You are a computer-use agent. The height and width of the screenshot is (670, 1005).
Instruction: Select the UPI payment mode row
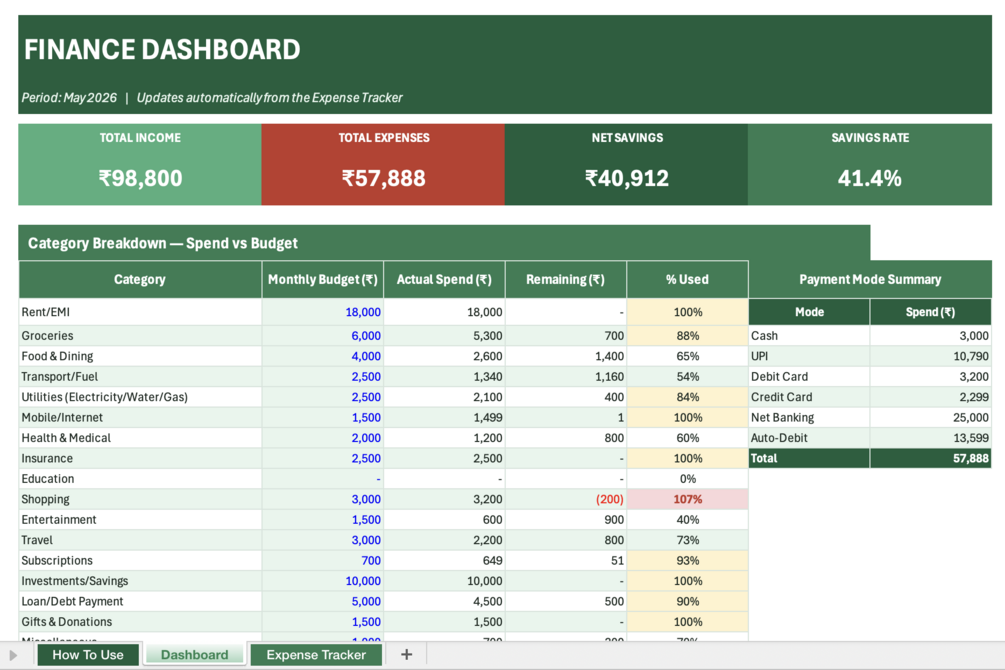click(x=870, y=356)
